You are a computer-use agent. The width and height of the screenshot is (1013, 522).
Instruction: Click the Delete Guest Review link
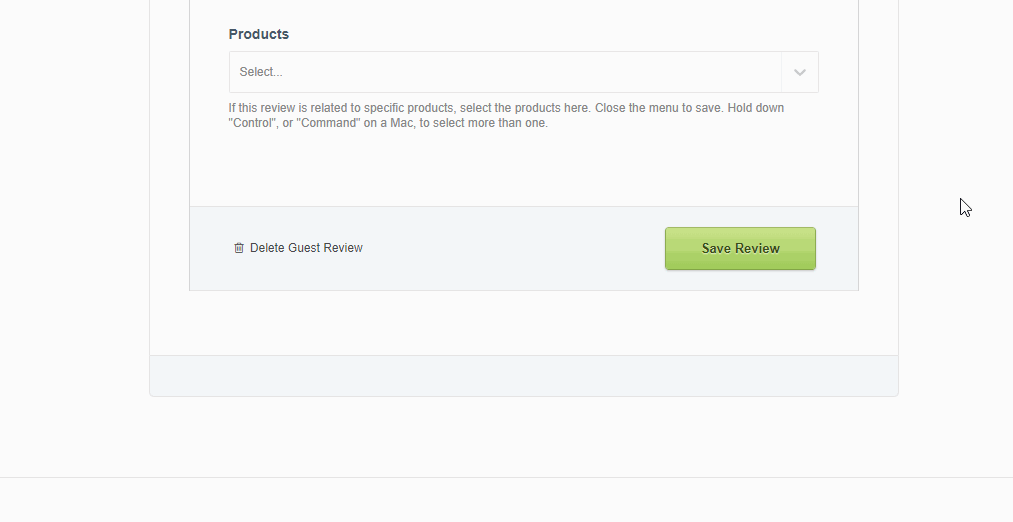(306, 248)
